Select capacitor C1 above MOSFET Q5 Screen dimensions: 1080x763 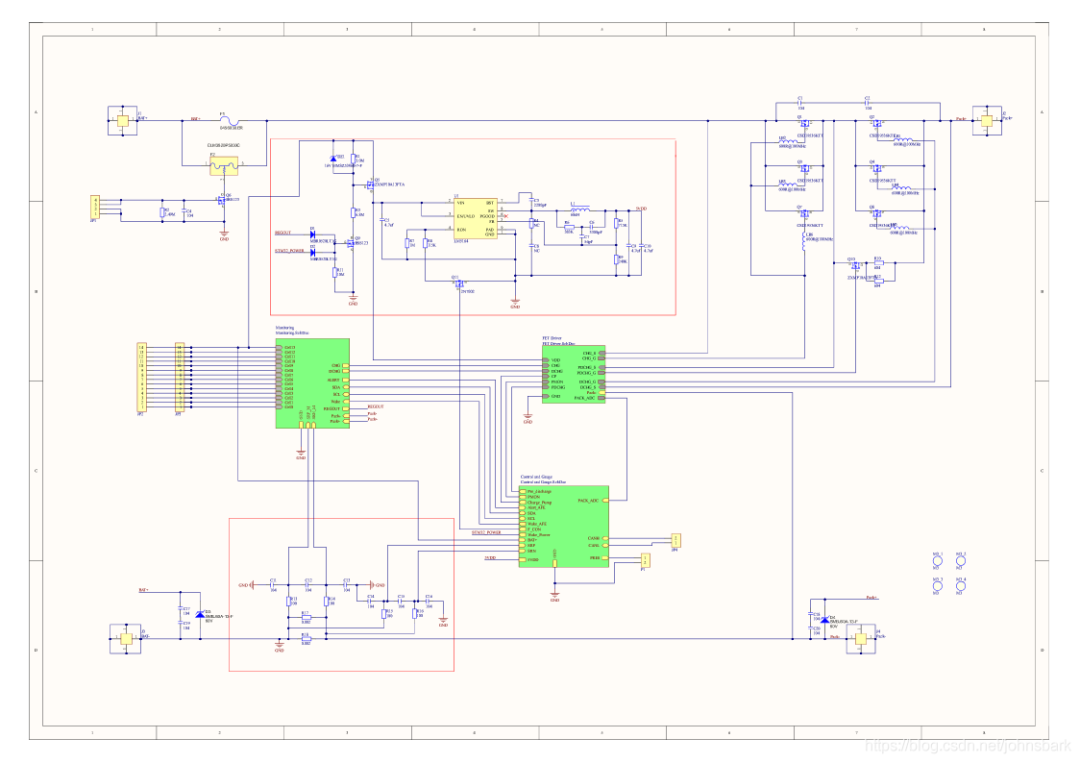coord(800,103)
